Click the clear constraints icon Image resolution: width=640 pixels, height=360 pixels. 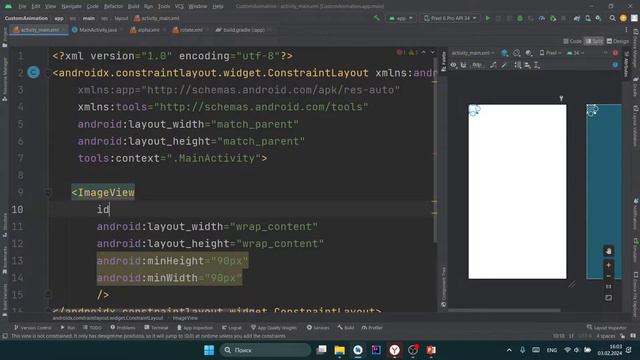(x=493, y=65)
